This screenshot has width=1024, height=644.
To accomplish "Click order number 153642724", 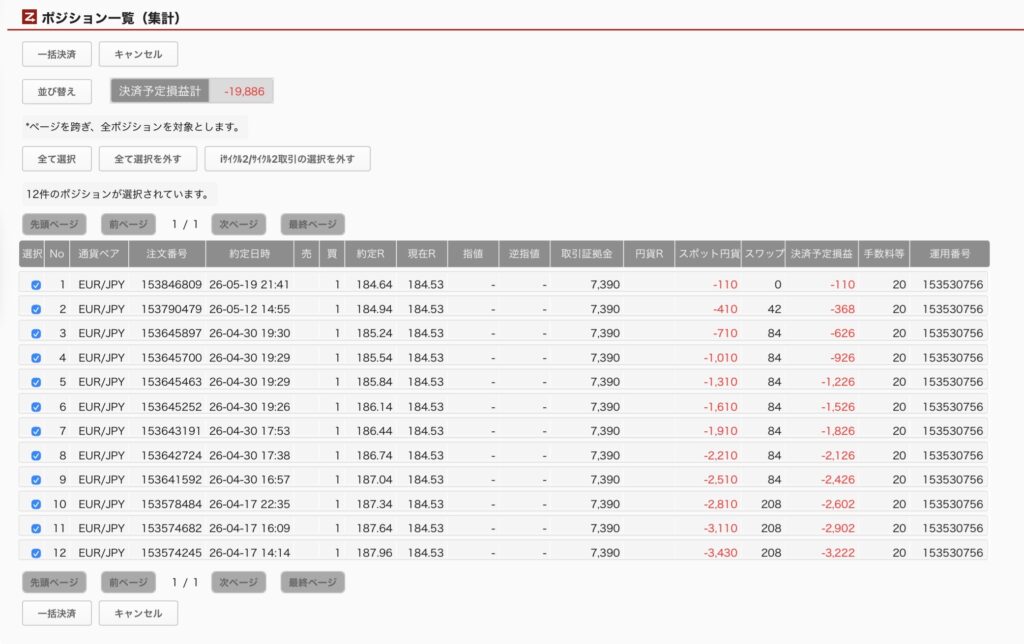I will 171,455.
